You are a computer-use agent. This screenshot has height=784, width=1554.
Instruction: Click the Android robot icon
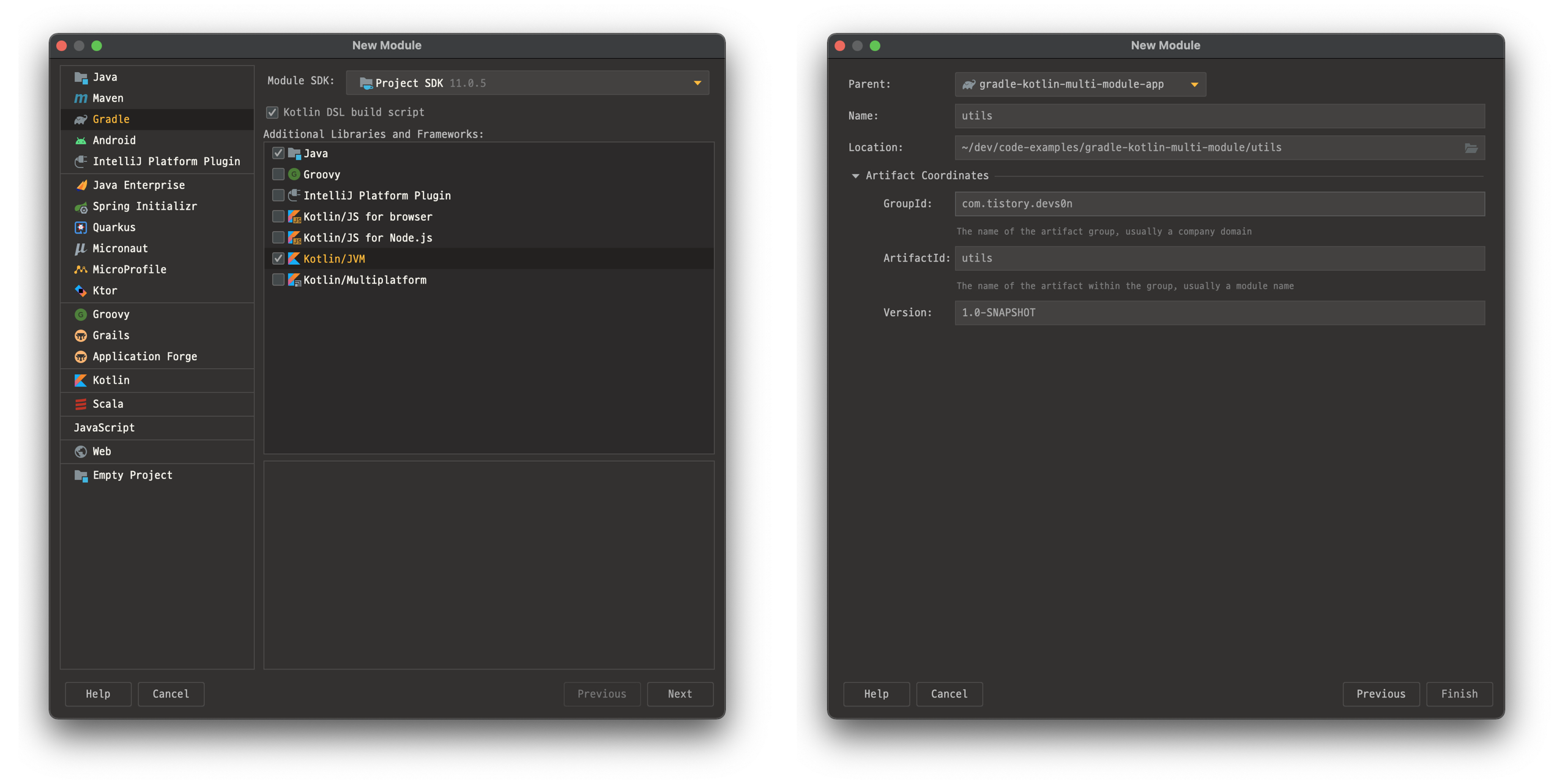pyautogui.click(x=81, y=141)
